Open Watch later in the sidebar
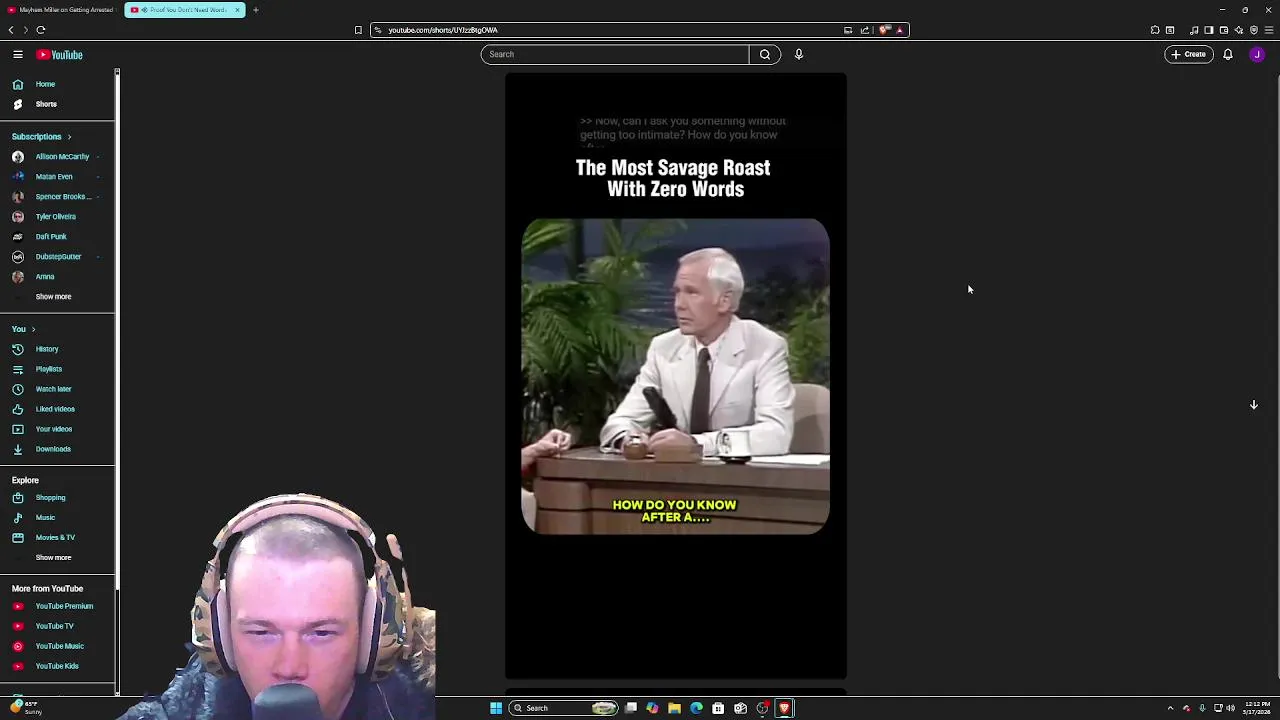The width and height of the screenshot is (1280, 720). click(57, 389)
